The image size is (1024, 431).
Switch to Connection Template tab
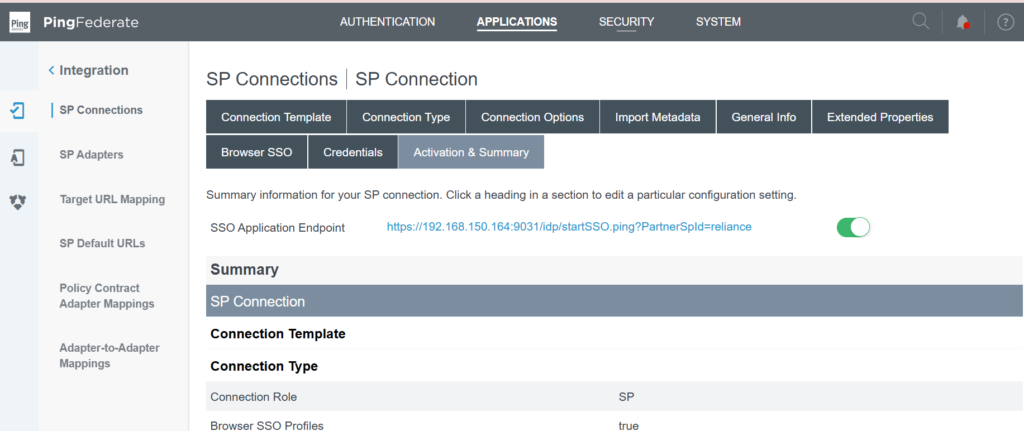[x=276, y=117]
